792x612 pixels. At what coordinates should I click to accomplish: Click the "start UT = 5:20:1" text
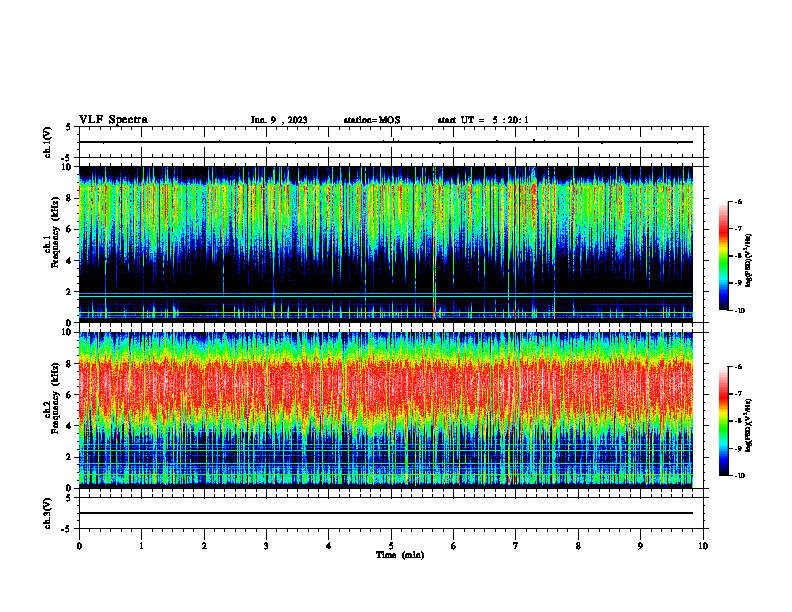pos(483,120)
